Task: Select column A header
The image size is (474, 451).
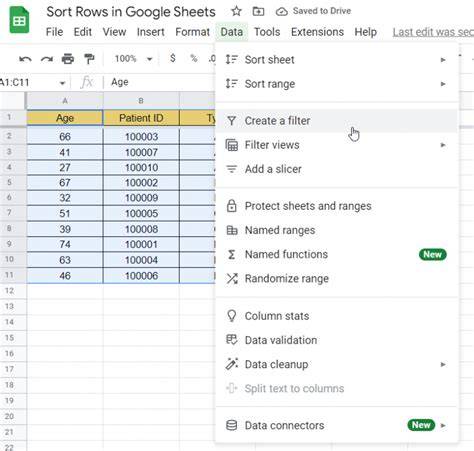Action: click(65, 101)
